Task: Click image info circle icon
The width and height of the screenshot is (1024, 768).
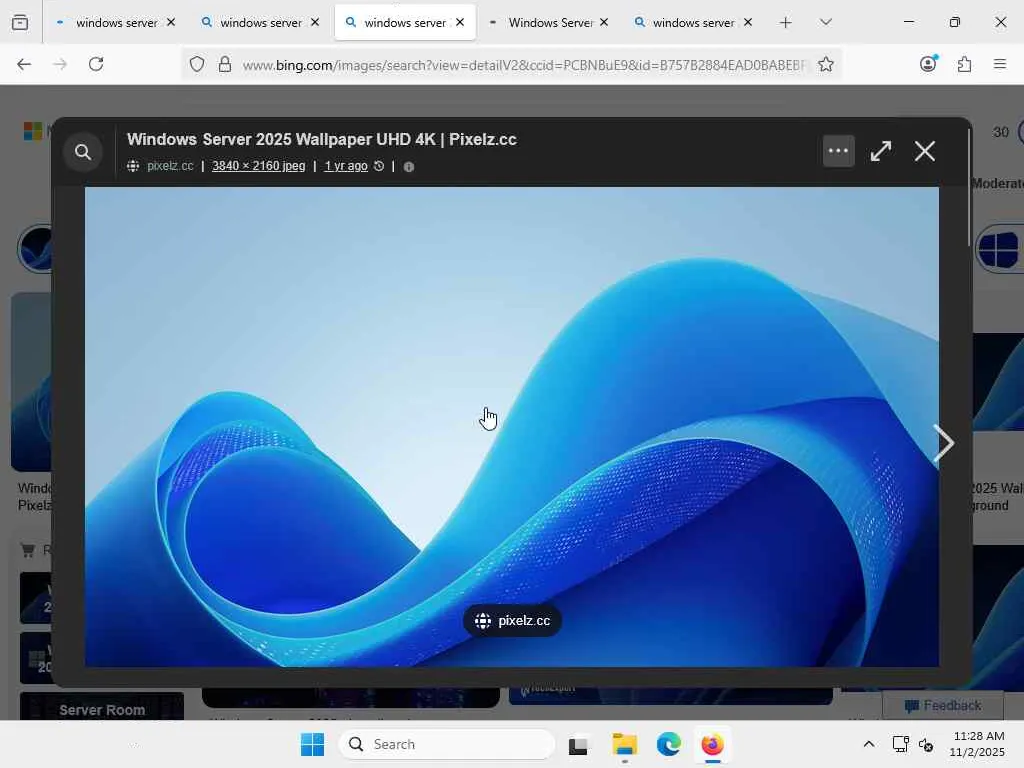Action: [x=409, y=167]
